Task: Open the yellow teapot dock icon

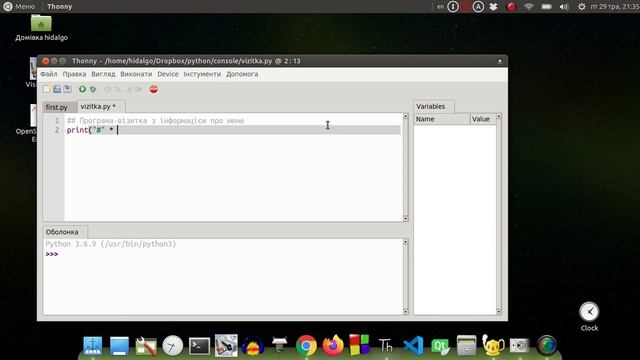Action: click(493, 345)
